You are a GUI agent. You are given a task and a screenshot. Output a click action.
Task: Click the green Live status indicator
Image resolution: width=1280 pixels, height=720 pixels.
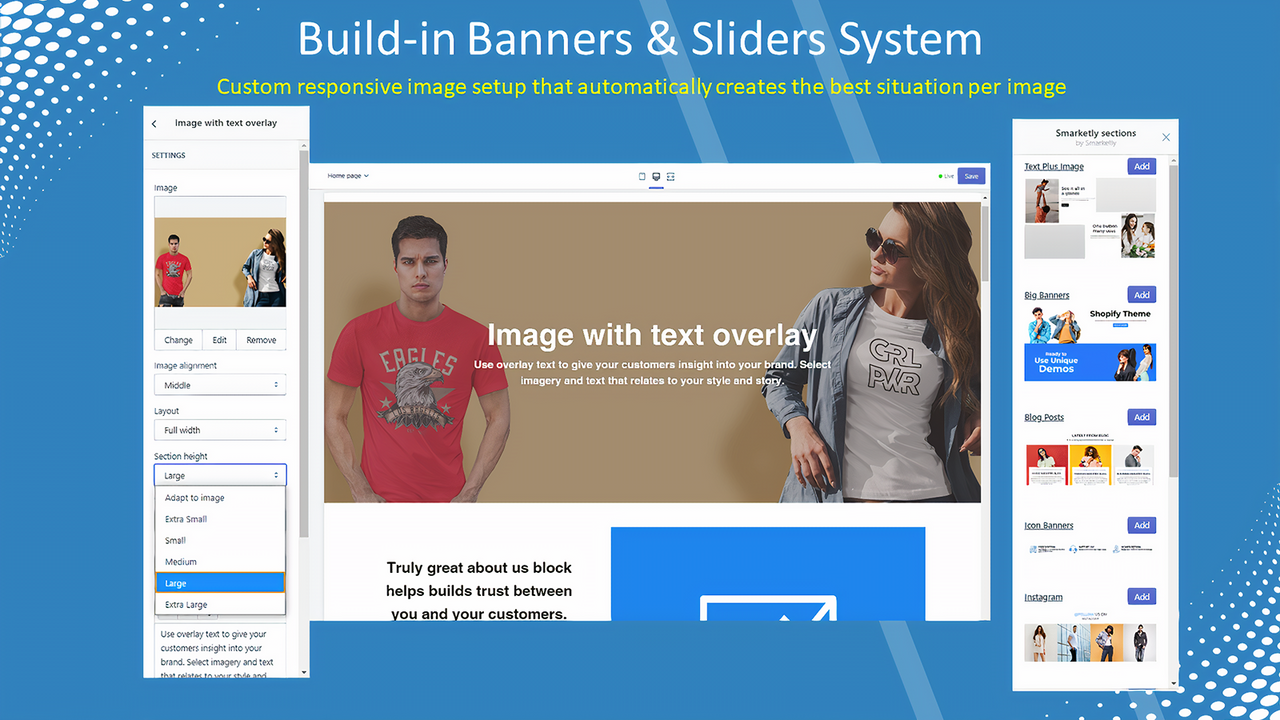[x=940, y=175]
